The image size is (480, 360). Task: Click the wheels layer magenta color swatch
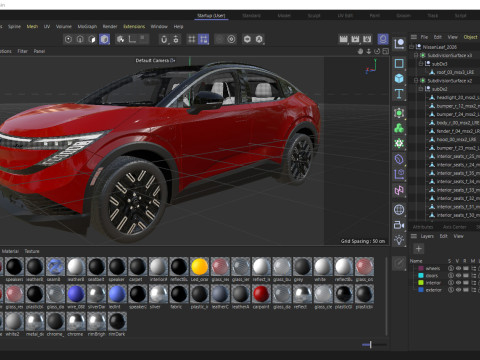click(421, 268)
